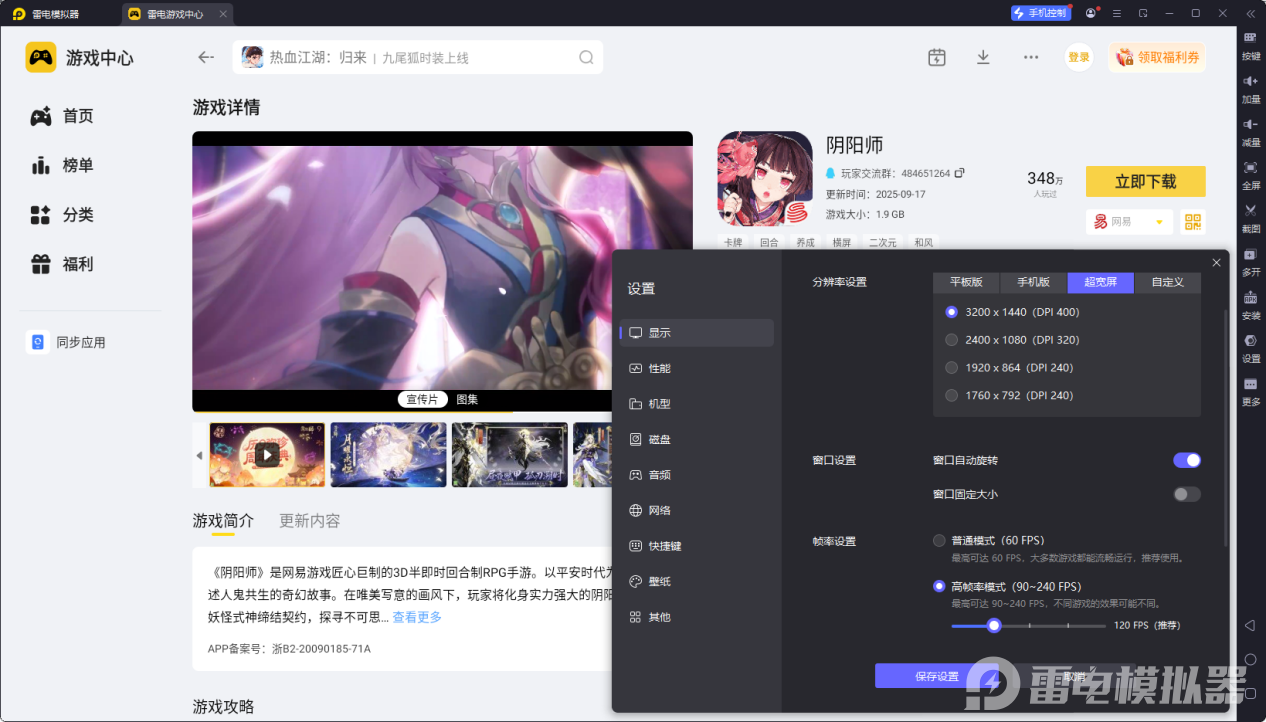Open the downloads icon in header
1266x722 pixels.
point(983,57)
